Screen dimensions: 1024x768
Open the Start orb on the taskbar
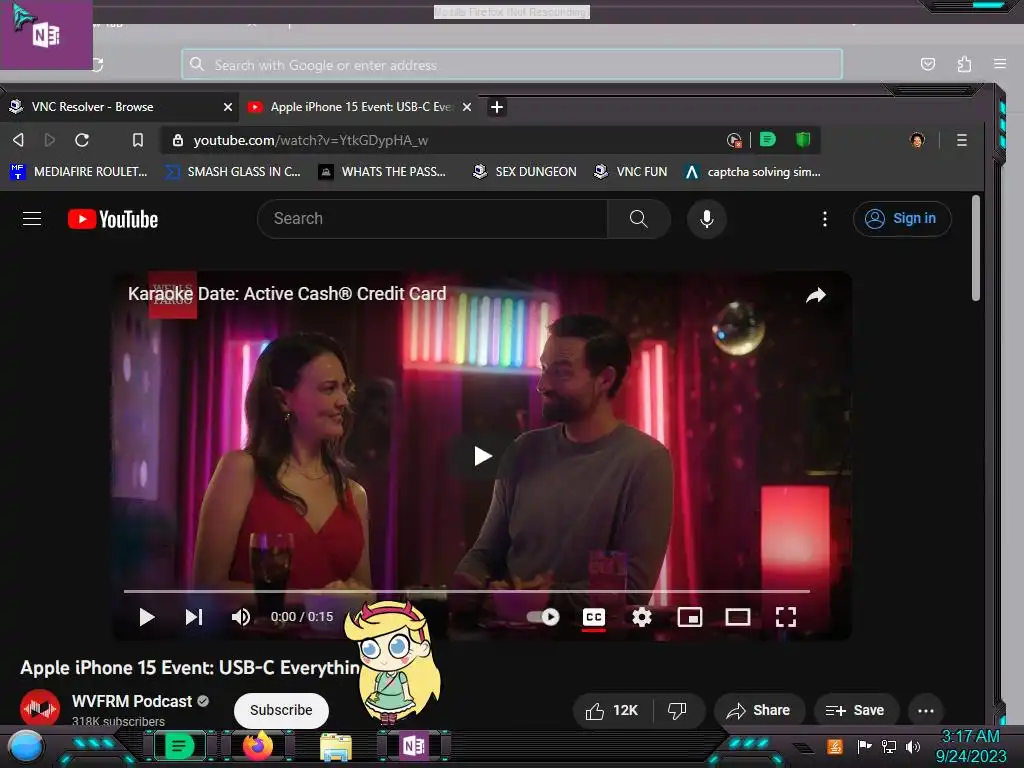click(x=26, y=746)
